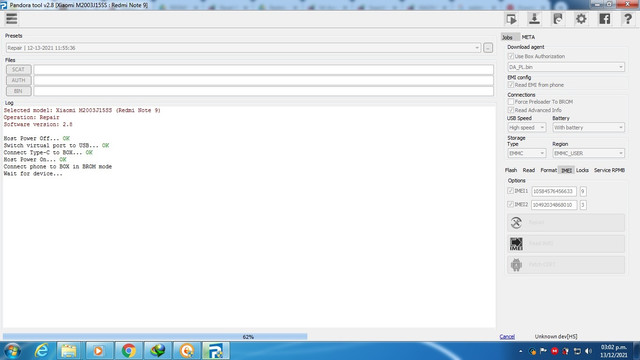Click the IMEI1 check digit field
This screenshot has height=360, width=640.
[x=583, y=191]
